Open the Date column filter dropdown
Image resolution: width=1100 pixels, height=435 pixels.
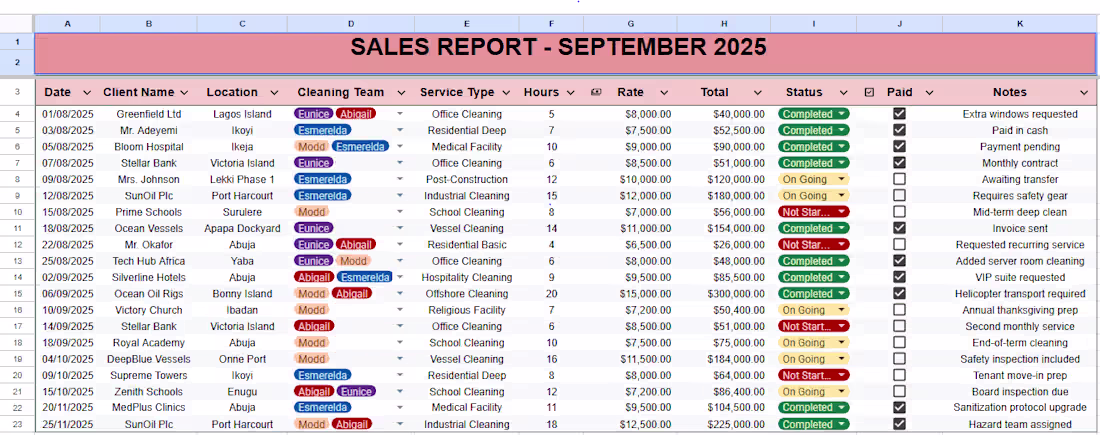(87, 93)
